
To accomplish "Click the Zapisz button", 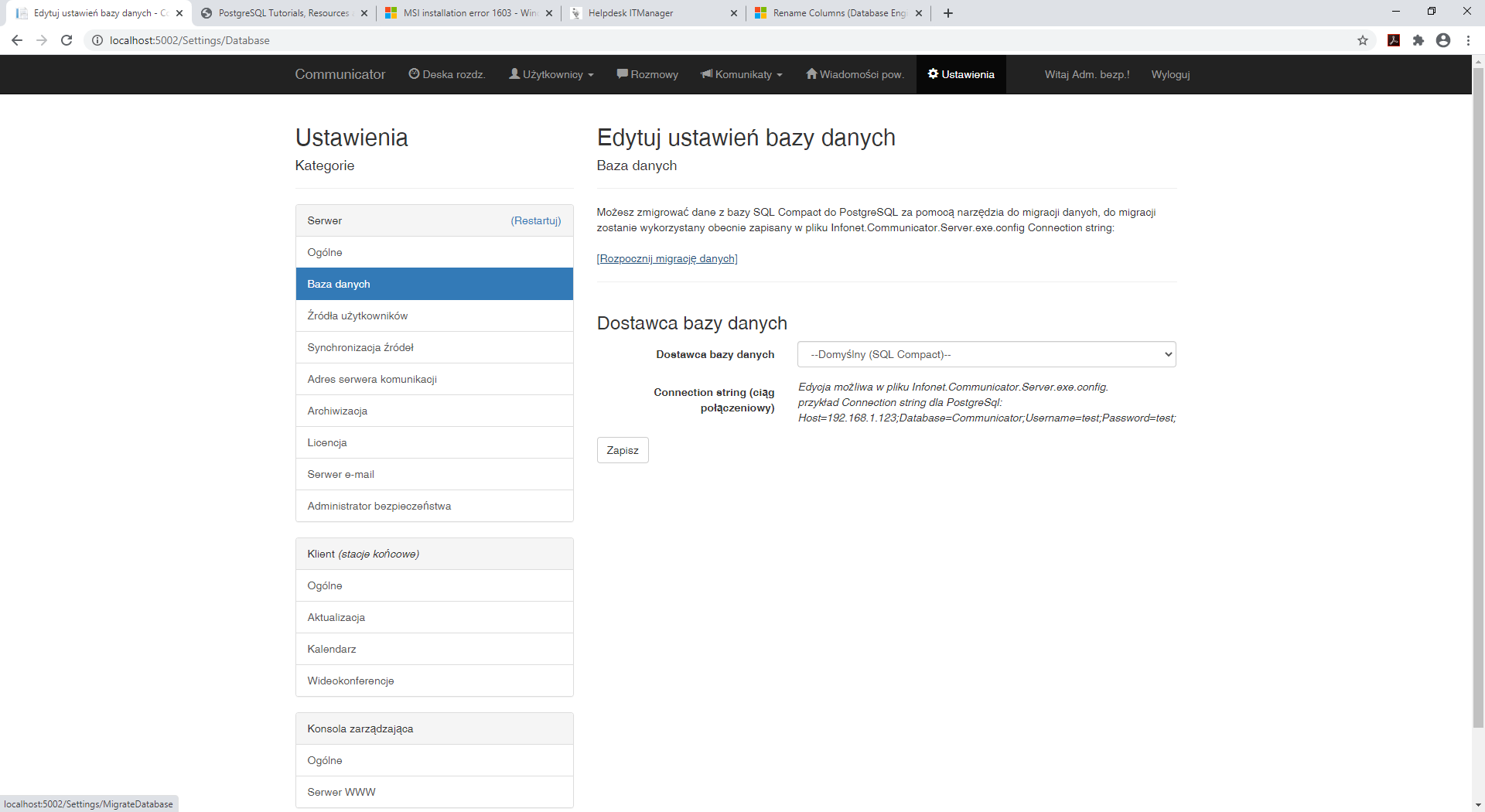I will [623, 450].
